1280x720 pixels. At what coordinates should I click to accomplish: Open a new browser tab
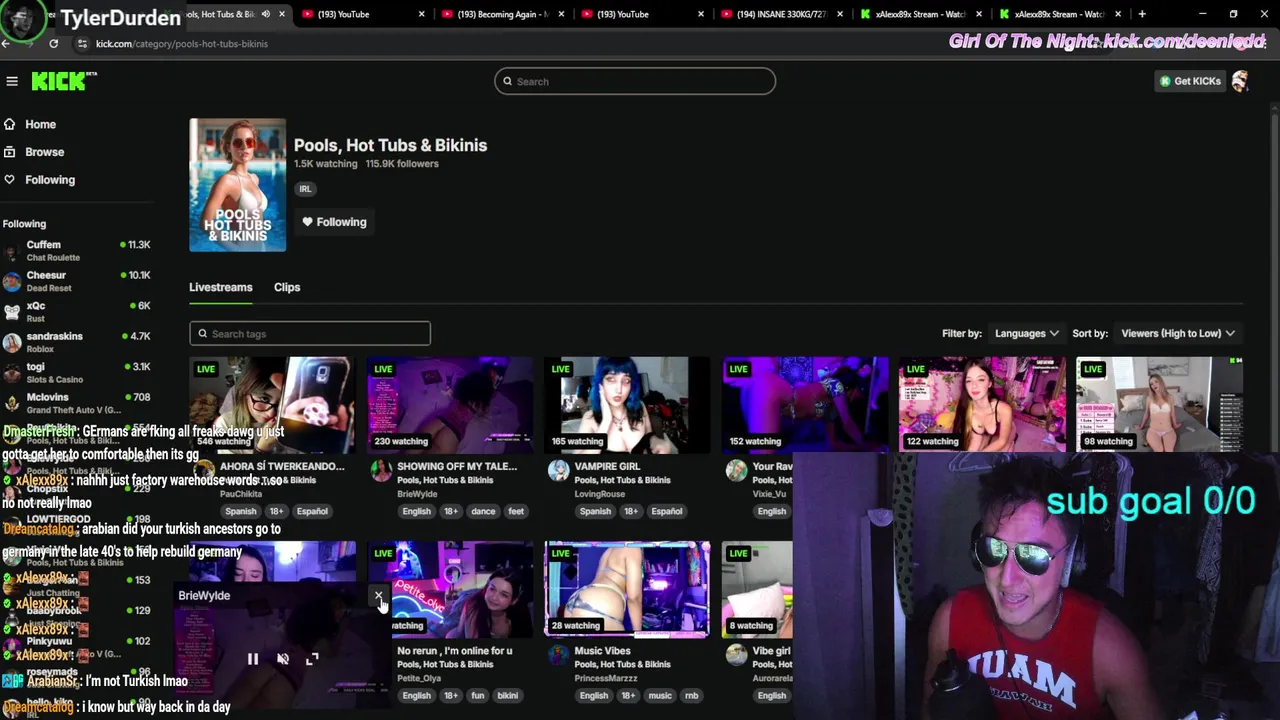tap(1142, 14)
